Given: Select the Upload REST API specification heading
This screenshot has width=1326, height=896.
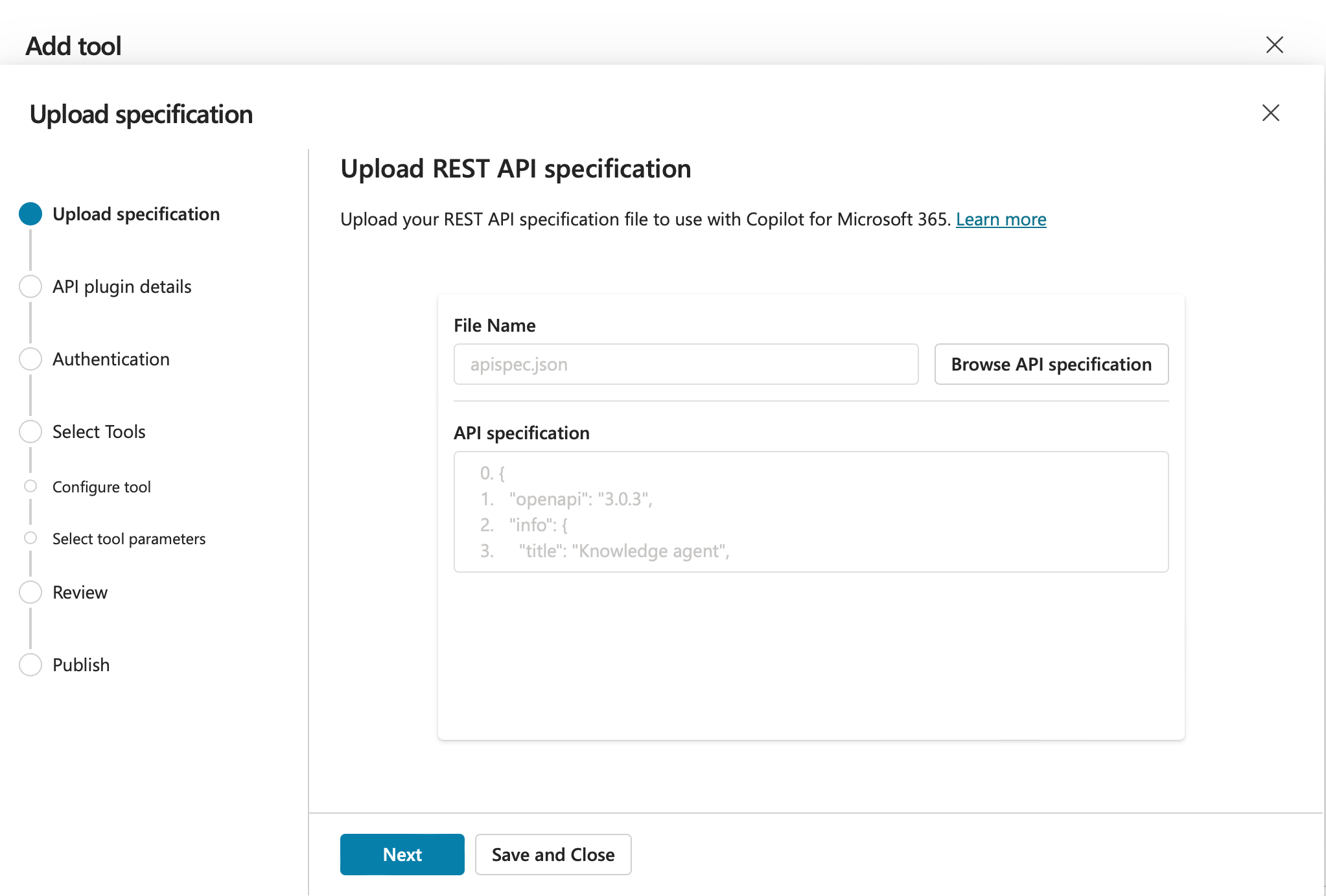Looking at the screenshot, I should click(515, 168).
